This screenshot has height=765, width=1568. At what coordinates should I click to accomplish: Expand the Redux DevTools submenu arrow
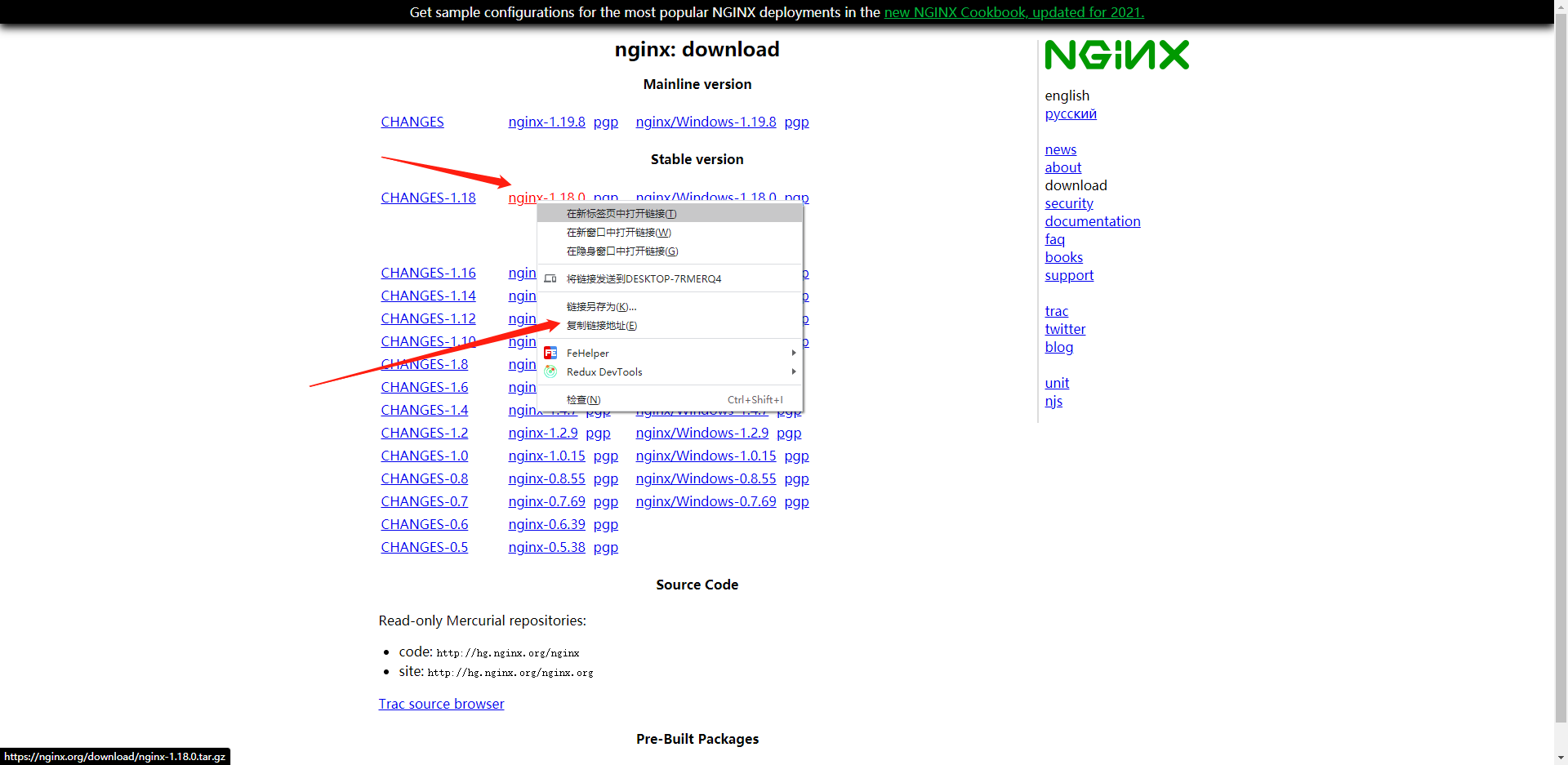[x=794, y=371]
